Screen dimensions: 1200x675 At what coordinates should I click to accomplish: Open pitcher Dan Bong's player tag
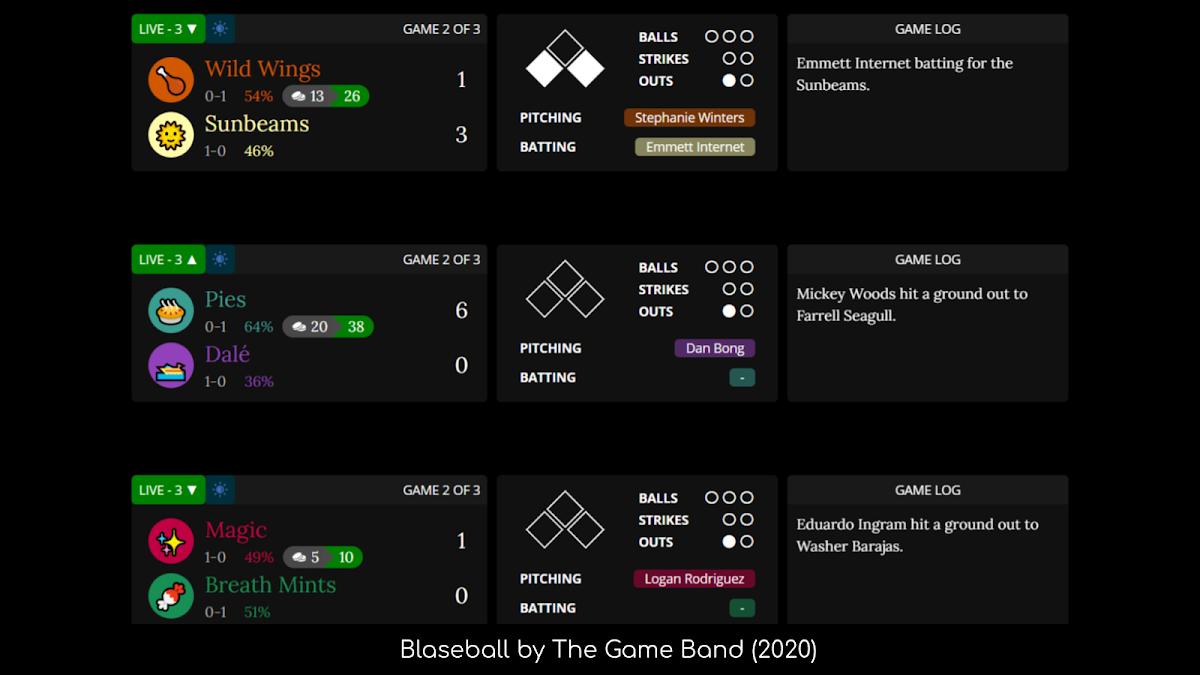(x=715, y=348)
